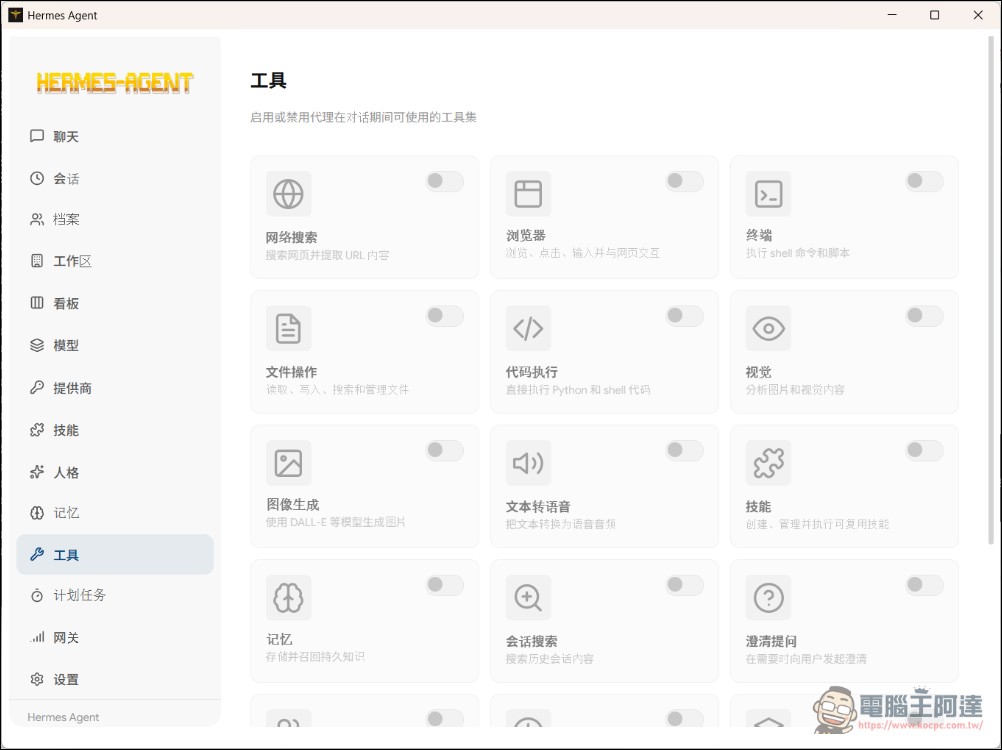Image resolution: width=1002 pixels, height=750 pixels.
Task: Click the people icon beside 档案
Action: tap(37, 220)
